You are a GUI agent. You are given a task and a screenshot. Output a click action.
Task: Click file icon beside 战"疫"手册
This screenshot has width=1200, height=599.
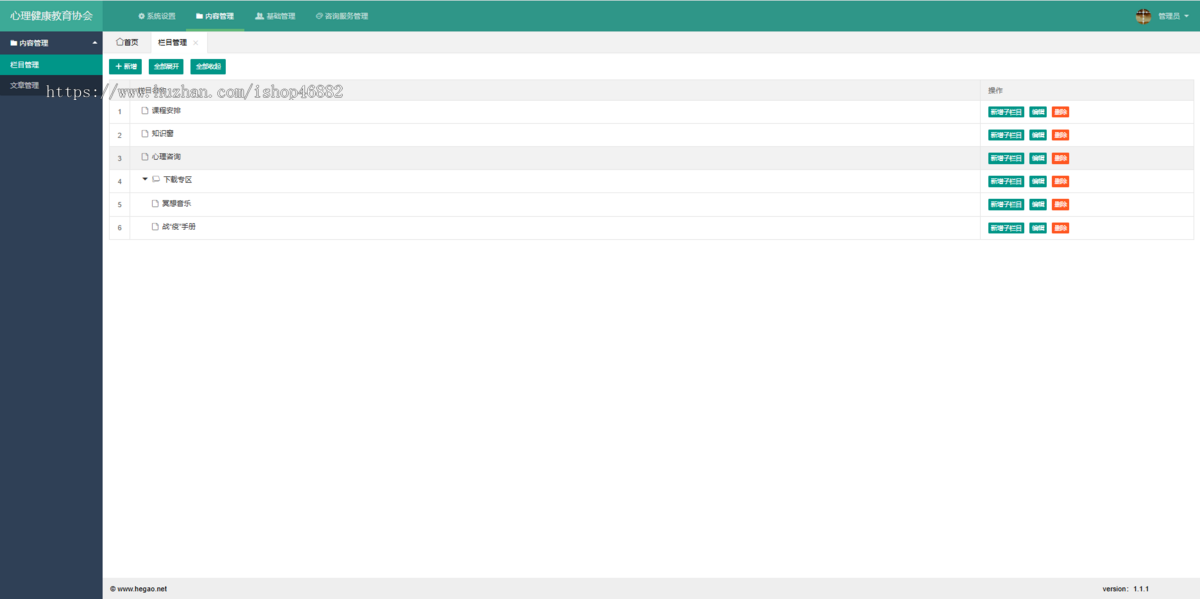click(x=155, y=227)
